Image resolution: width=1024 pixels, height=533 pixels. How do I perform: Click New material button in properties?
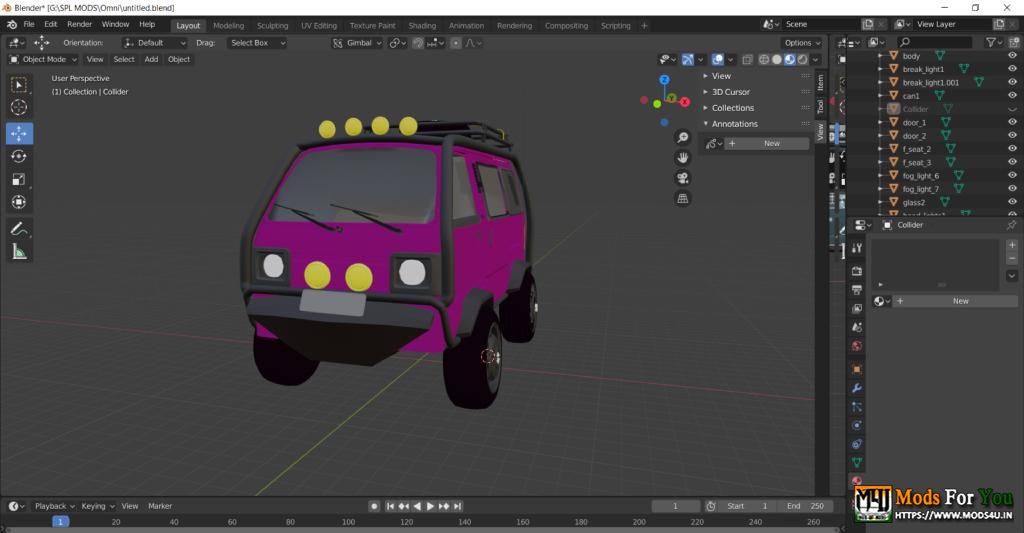(955, 301)
